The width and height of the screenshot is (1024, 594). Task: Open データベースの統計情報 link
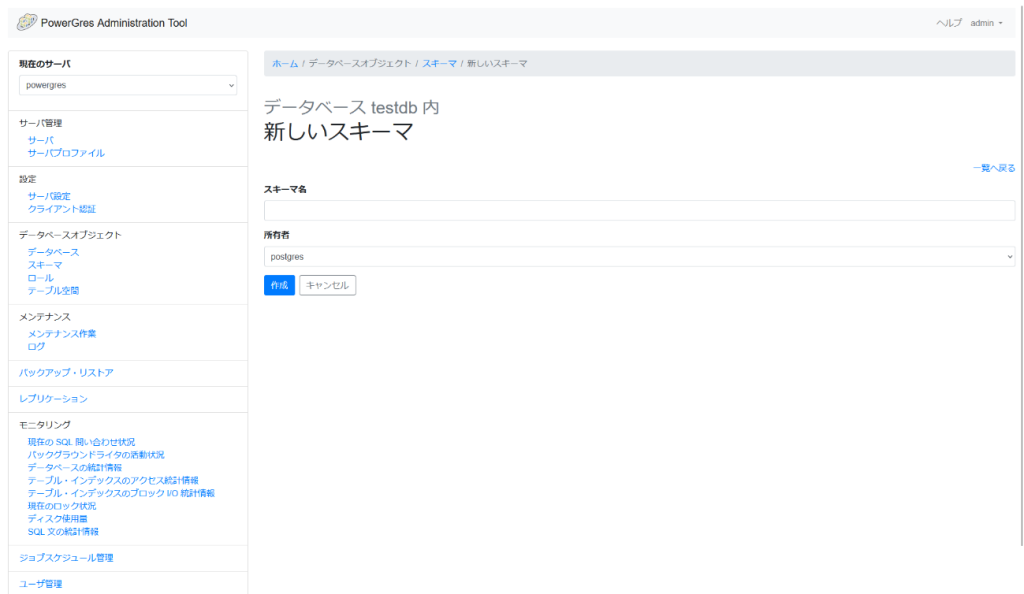click(x=74, y=467)
